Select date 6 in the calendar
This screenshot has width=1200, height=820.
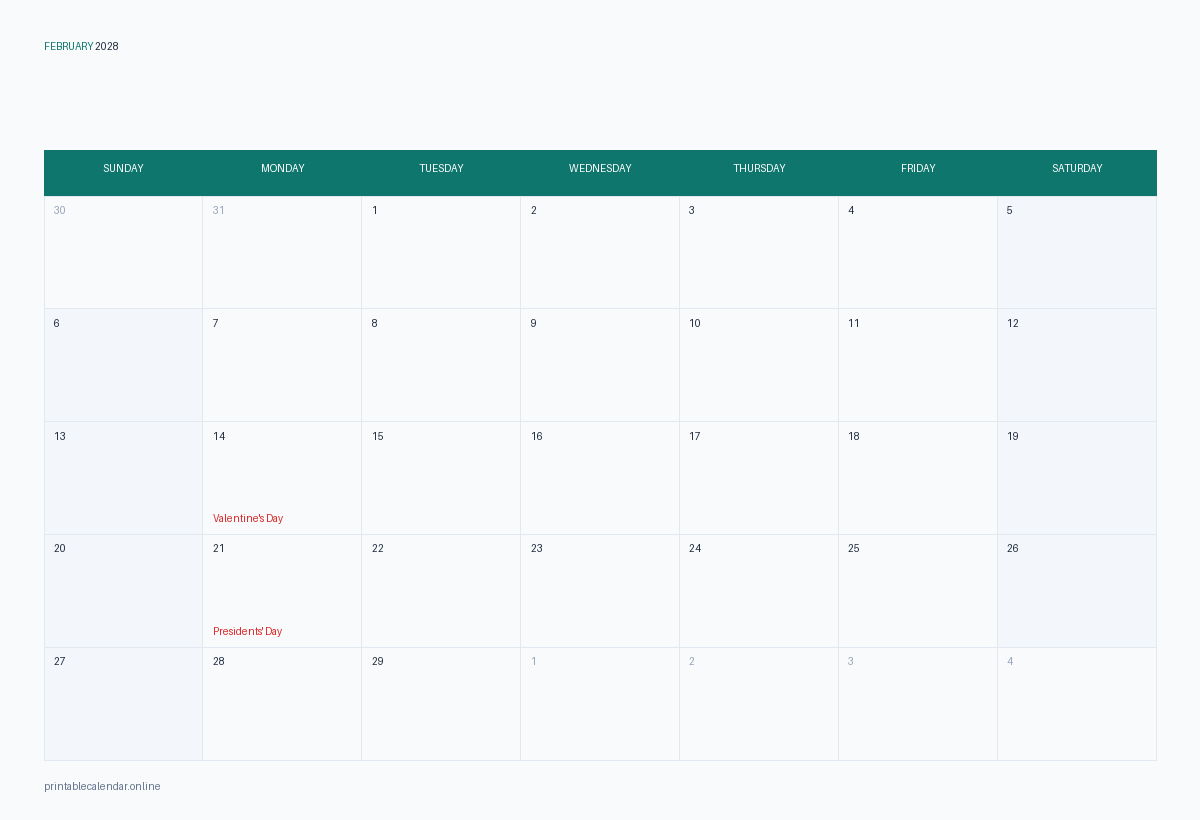[123, 365]
